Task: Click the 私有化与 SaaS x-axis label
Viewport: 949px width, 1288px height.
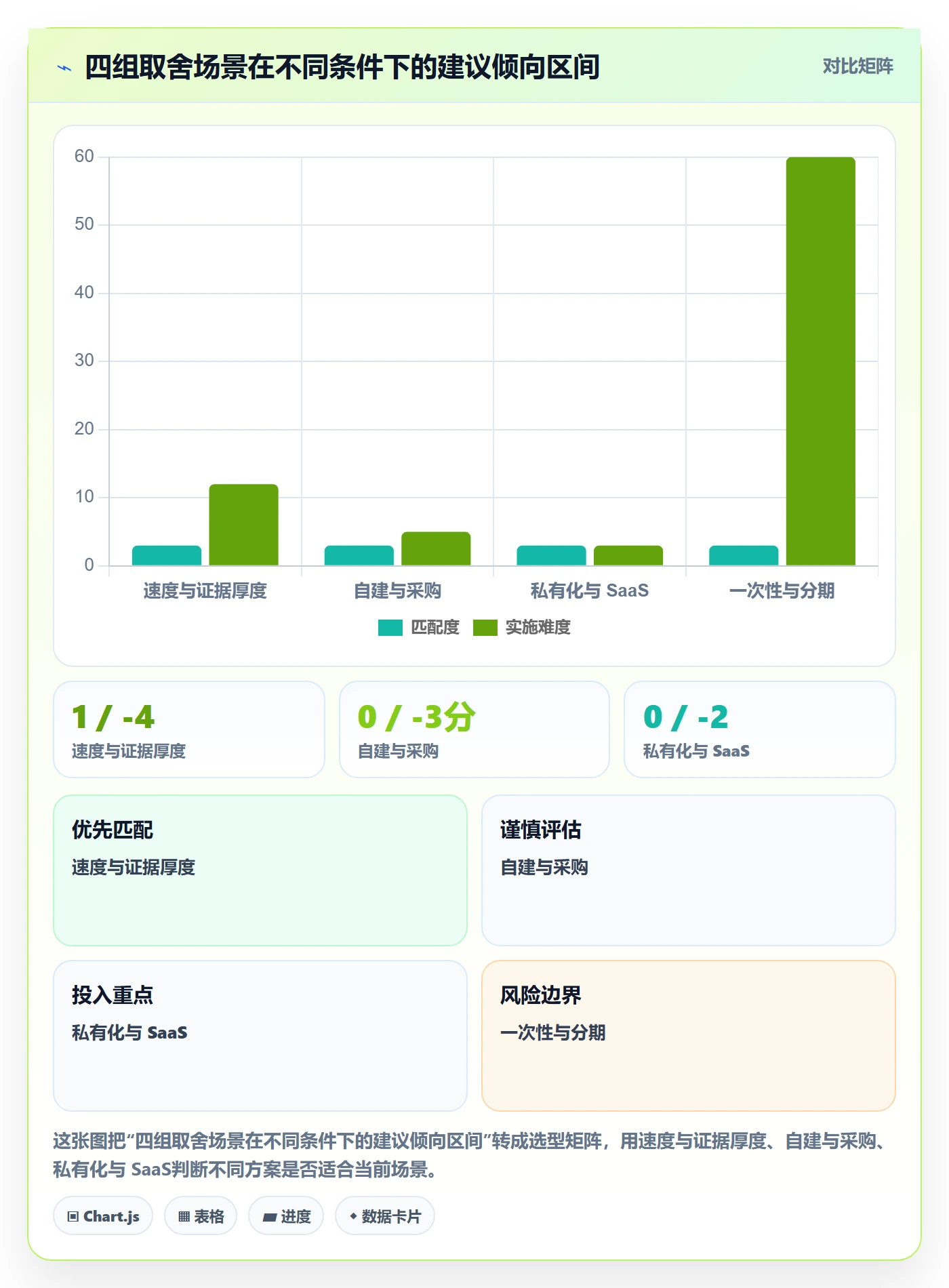Action: point(590,591)
